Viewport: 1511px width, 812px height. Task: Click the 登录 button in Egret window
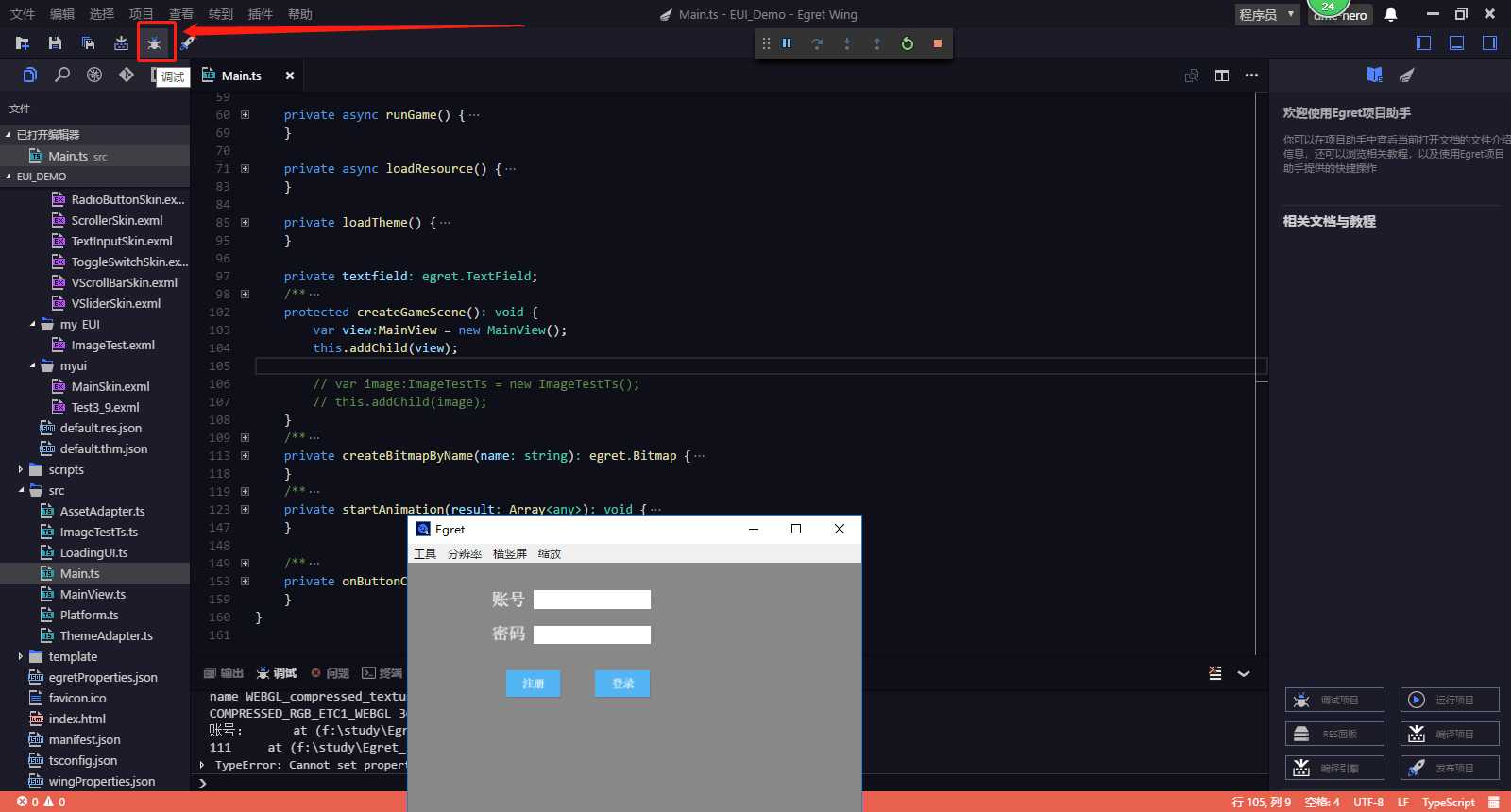[622, 684]
